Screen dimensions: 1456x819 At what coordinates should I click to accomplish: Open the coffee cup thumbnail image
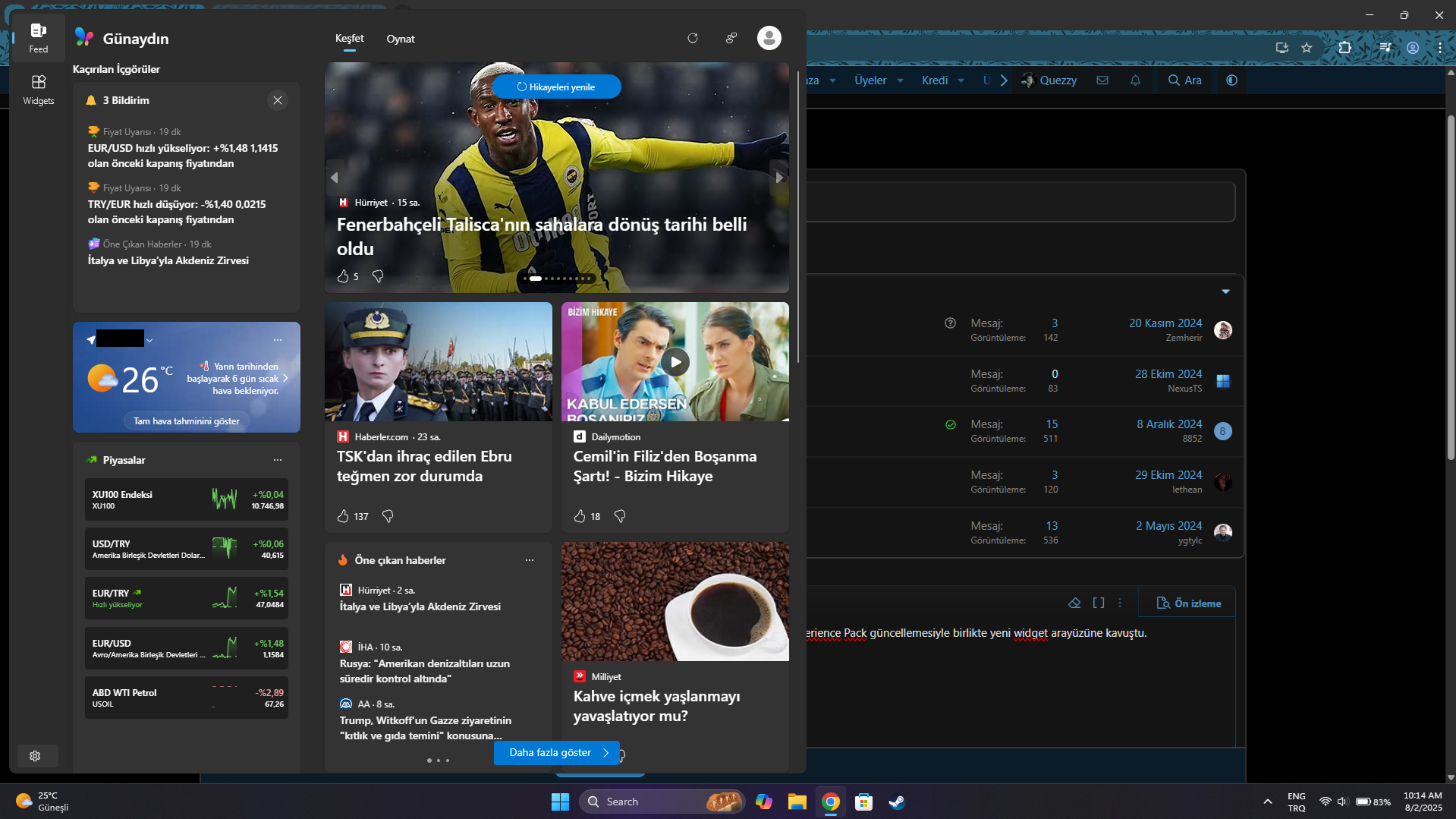click(x=675, y=601)
